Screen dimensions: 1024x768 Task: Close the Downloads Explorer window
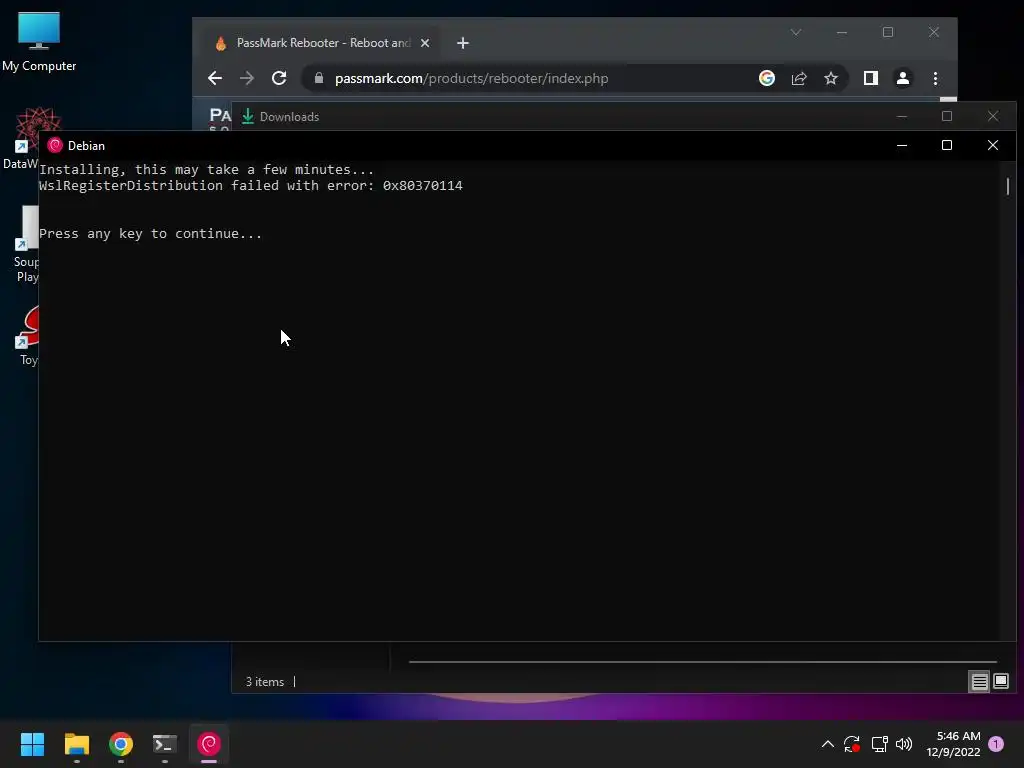click(x=993, y=116)
